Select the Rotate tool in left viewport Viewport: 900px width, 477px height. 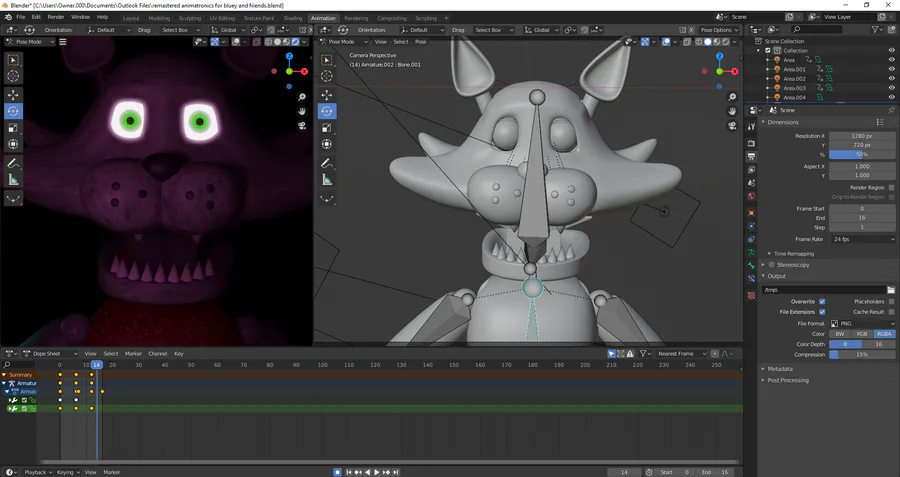[13, 111]
